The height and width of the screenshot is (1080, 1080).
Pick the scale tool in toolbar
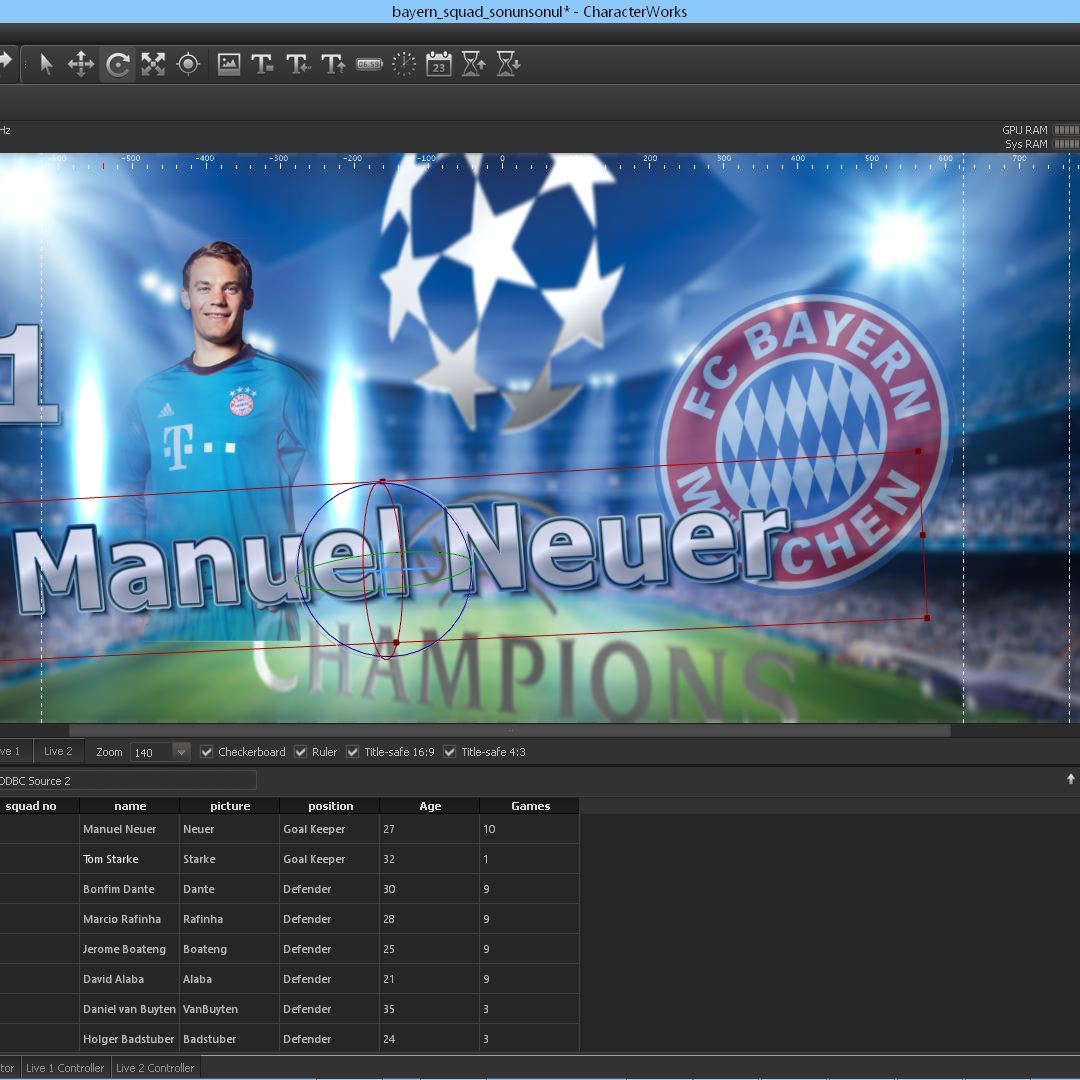pos(153,65)
